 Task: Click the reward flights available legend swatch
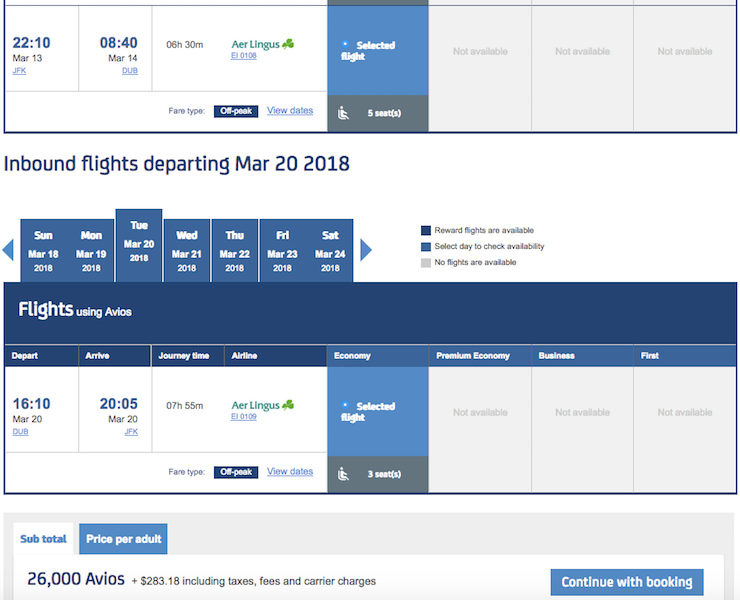coord(426,231)
